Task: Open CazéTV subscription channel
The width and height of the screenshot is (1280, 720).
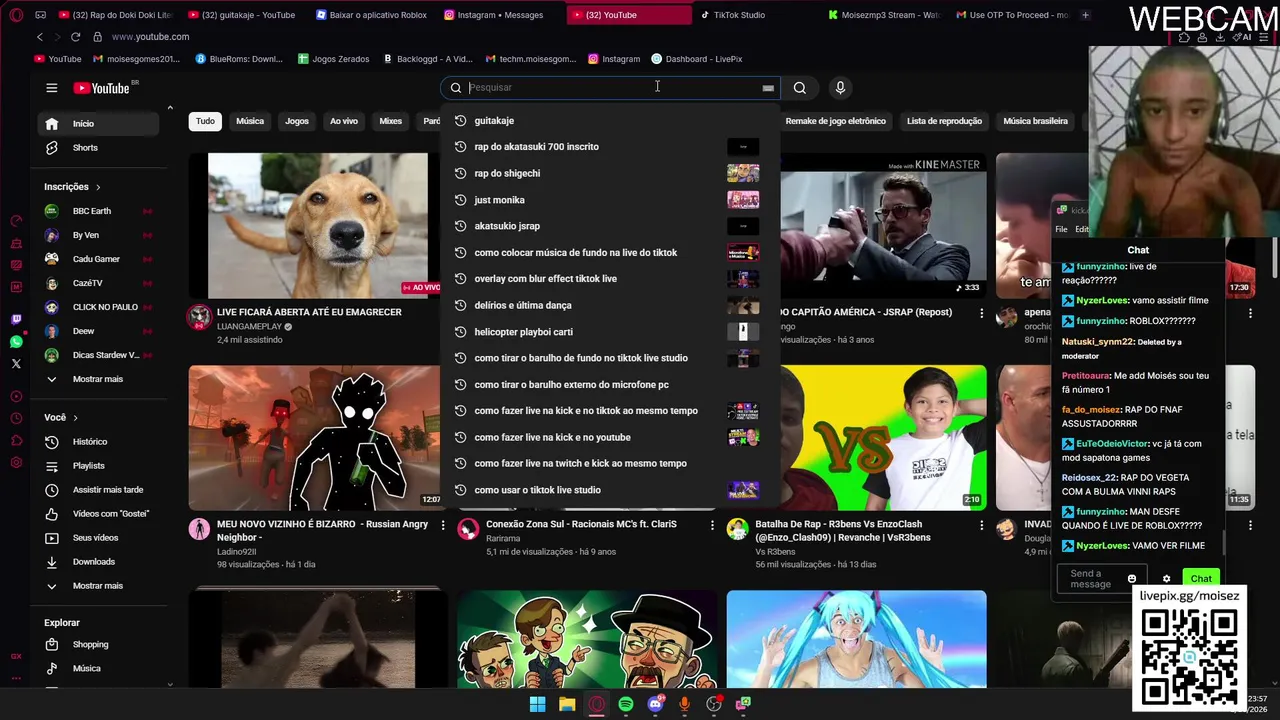Action: coord(97,283)
